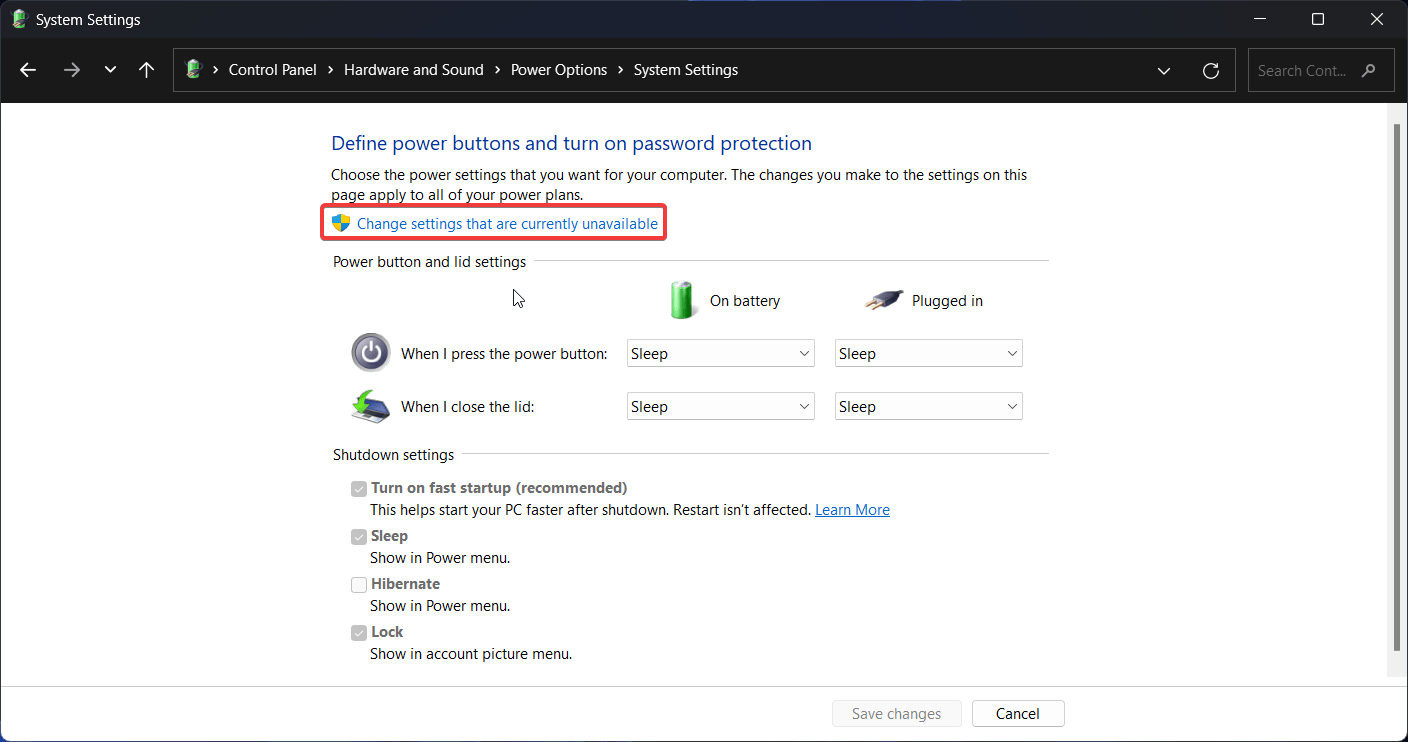
Task: Expand the address bar history dropdown
Action: pos(1164,70)
